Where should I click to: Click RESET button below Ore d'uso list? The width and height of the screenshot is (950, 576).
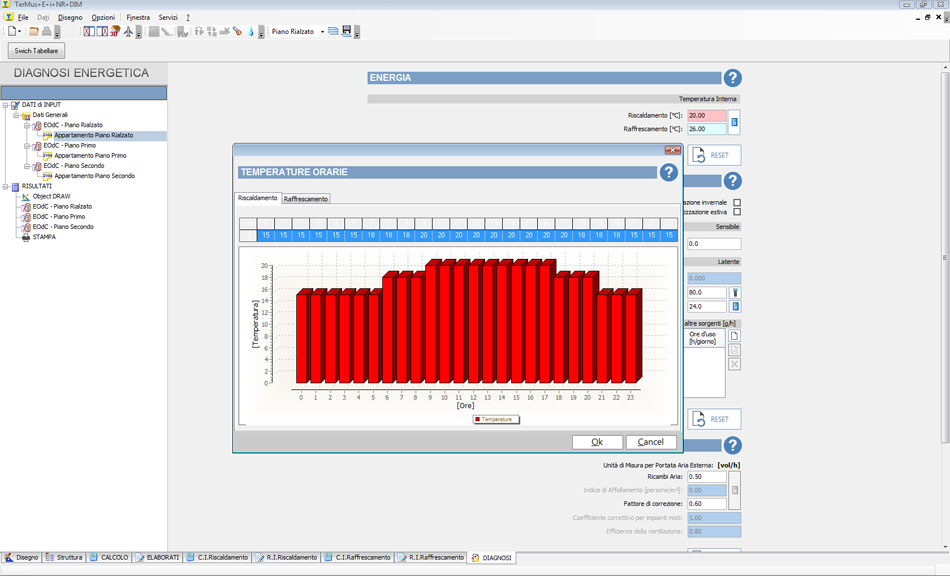(x=714, y=419)
